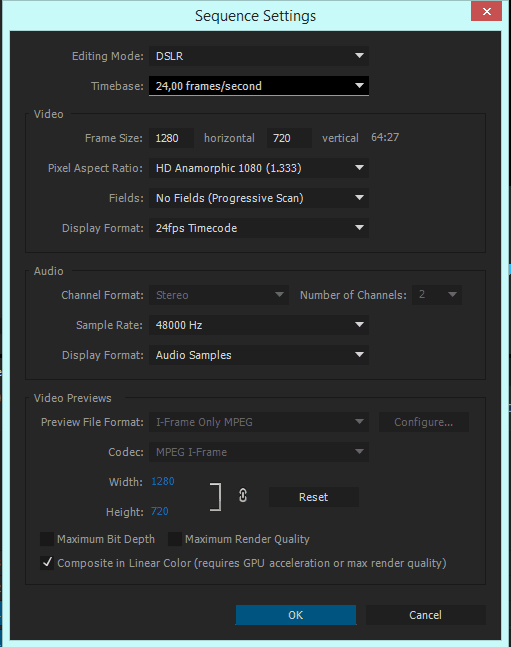Viewport: 511px width, 647px height.
Task: Open the audio Display Format dropdown showing Audio Samples
Action: pyautogui.click(x=259, y=355)
